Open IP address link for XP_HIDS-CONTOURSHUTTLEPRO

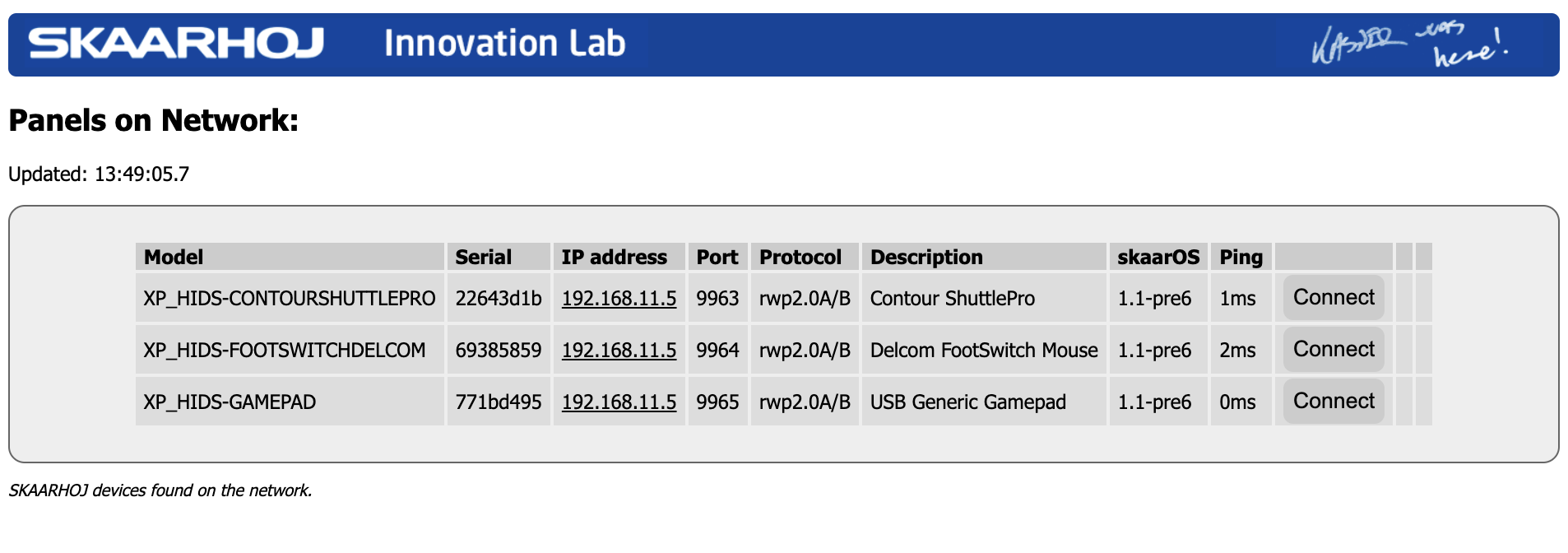619,298
